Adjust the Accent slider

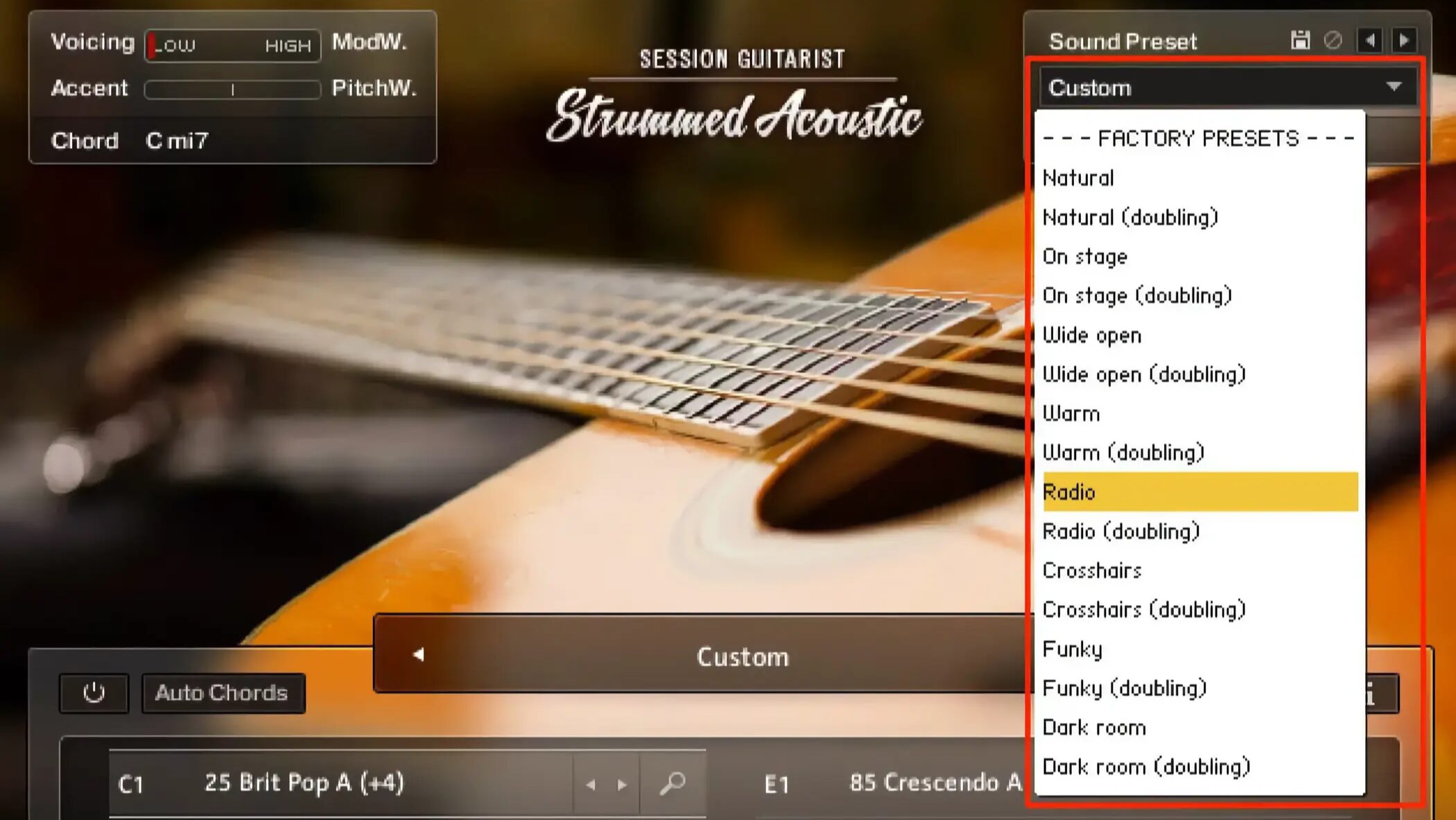233,89
